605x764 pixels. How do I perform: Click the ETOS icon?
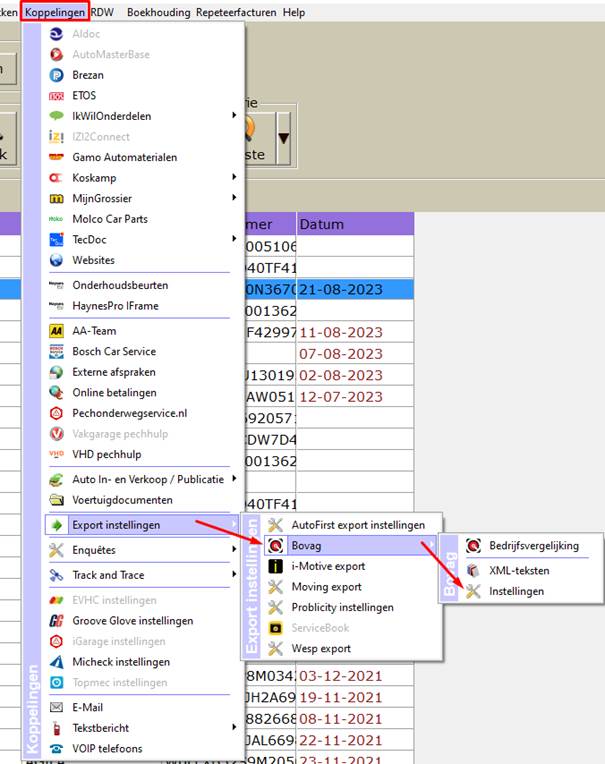[57, 96]
